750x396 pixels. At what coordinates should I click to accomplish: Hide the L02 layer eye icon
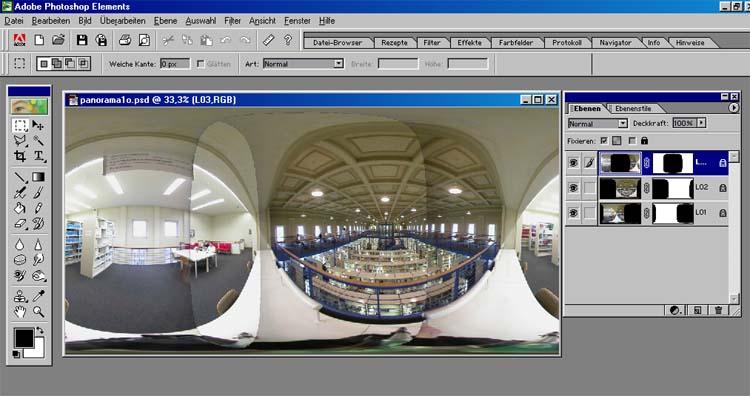pyautogui.click(x=573, y=188)
